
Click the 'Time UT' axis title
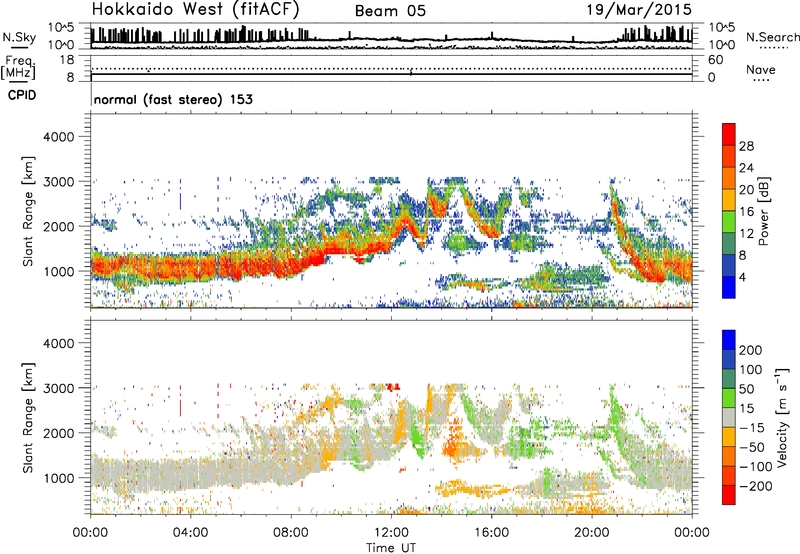(x=391, y=548)
